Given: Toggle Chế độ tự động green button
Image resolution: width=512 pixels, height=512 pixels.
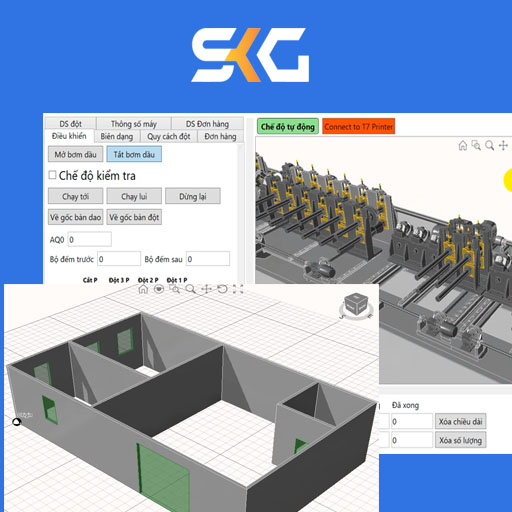Looking at the screenshot, I should 288,127.
